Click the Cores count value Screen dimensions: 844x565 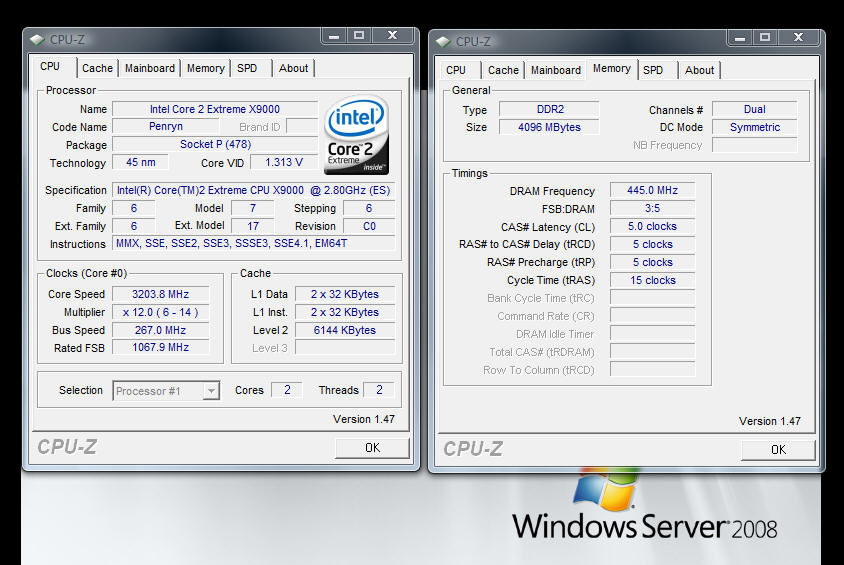coord(287,390)
